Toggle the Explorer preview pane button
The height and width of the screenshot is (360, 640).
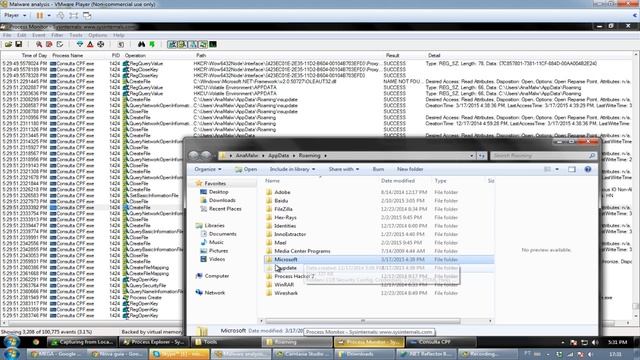click(571, 169)
